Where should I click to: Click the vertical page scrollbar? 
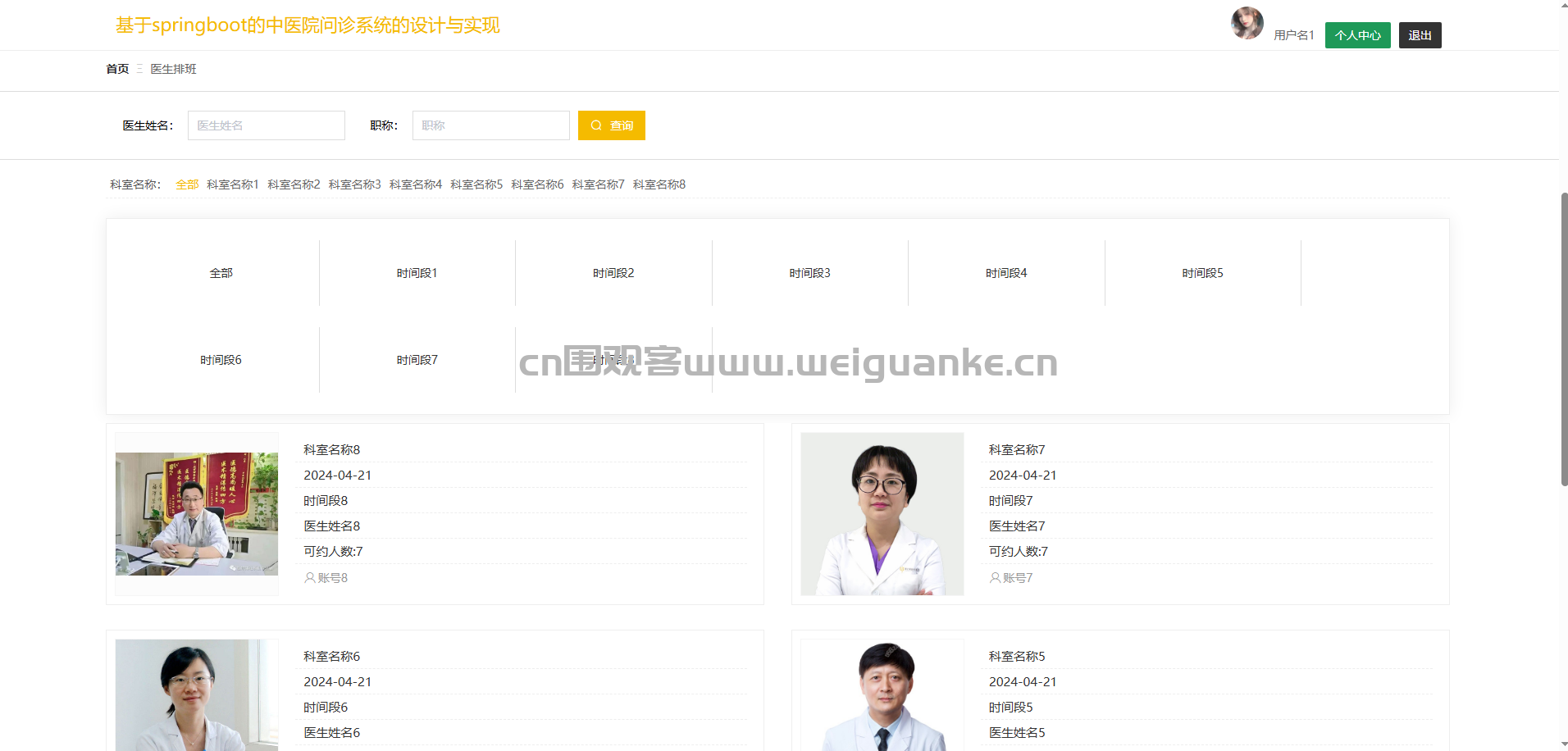point(1563,338)
